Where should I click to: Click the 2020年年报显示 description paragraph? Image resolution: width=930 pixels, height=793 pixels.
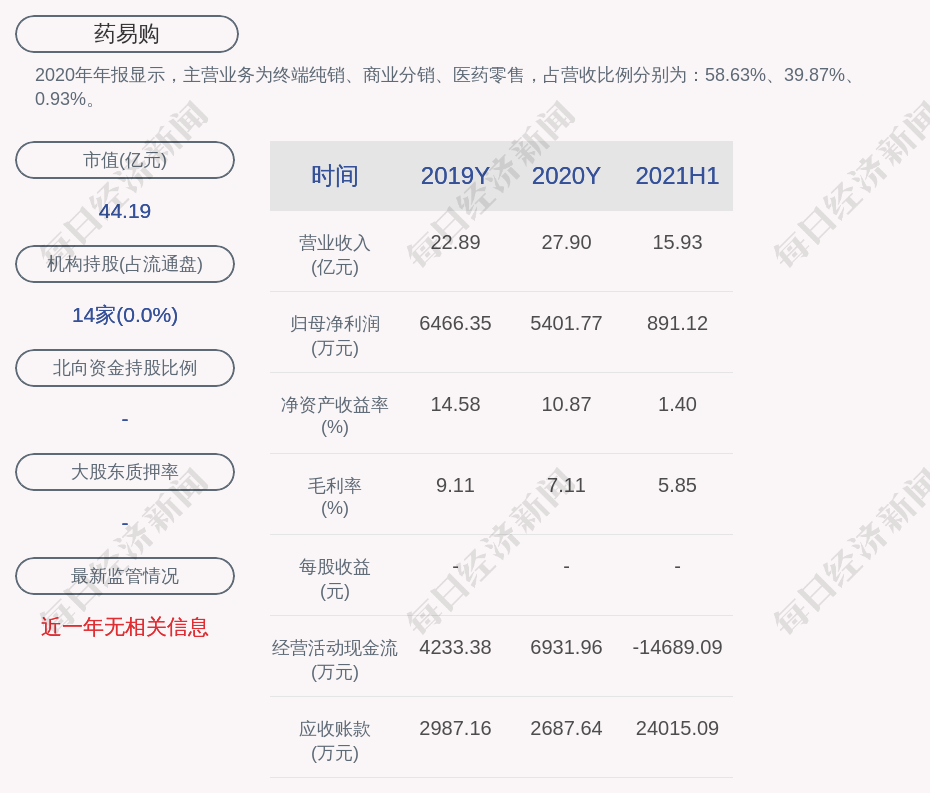click(x=445, y=87)
